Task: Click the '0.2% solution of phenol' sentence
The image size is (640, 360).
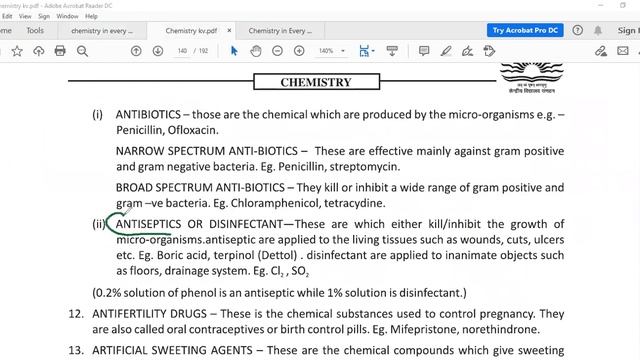Action: point(279,293)
